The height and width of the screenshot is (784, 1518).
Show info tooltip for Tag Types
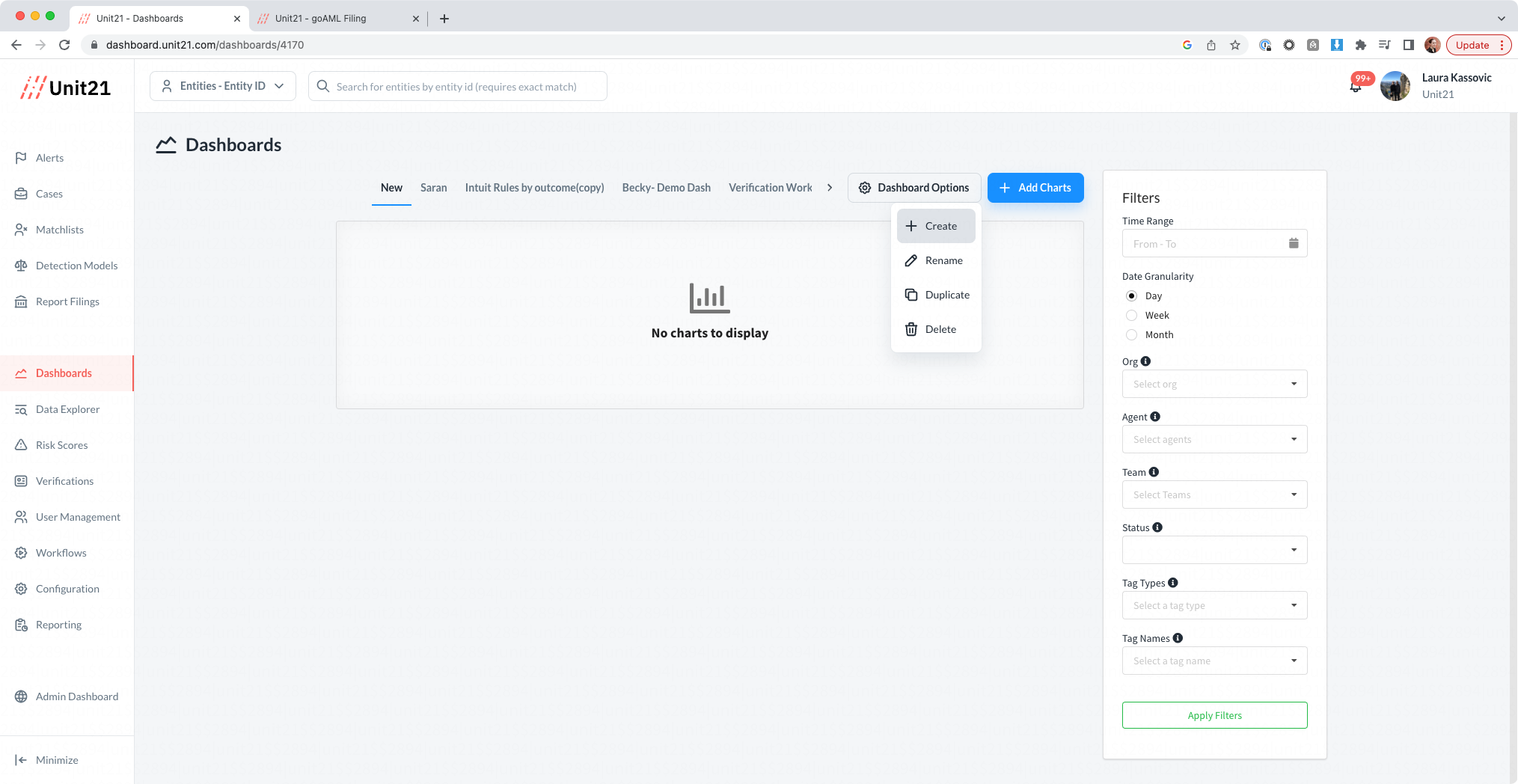tap(1173, 583)
